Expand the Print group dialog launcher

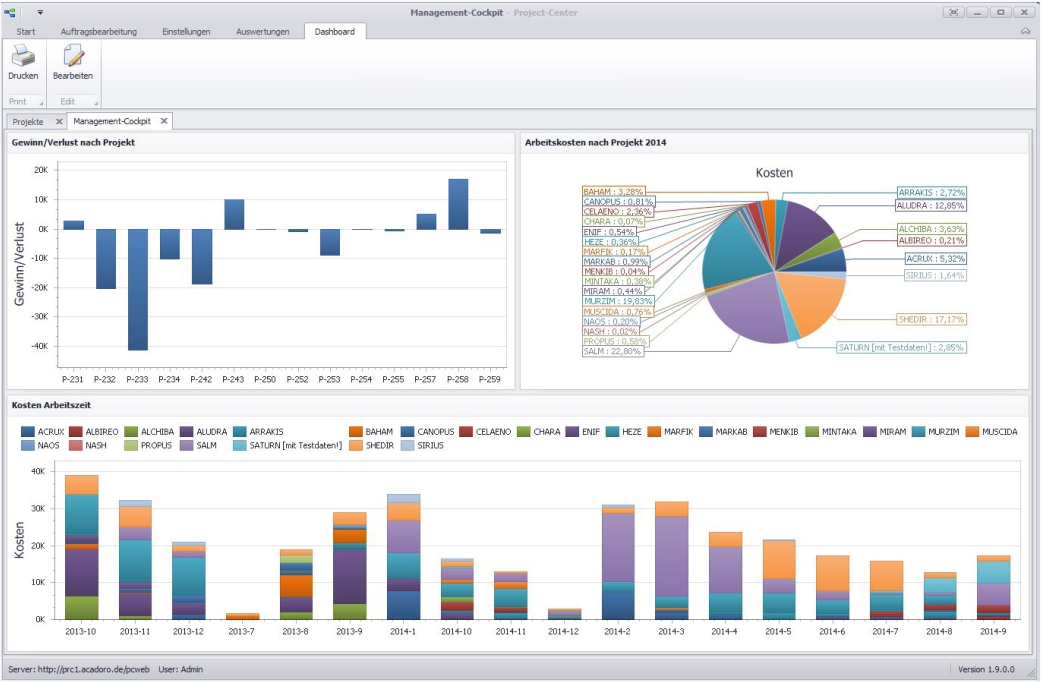point(41,103)
